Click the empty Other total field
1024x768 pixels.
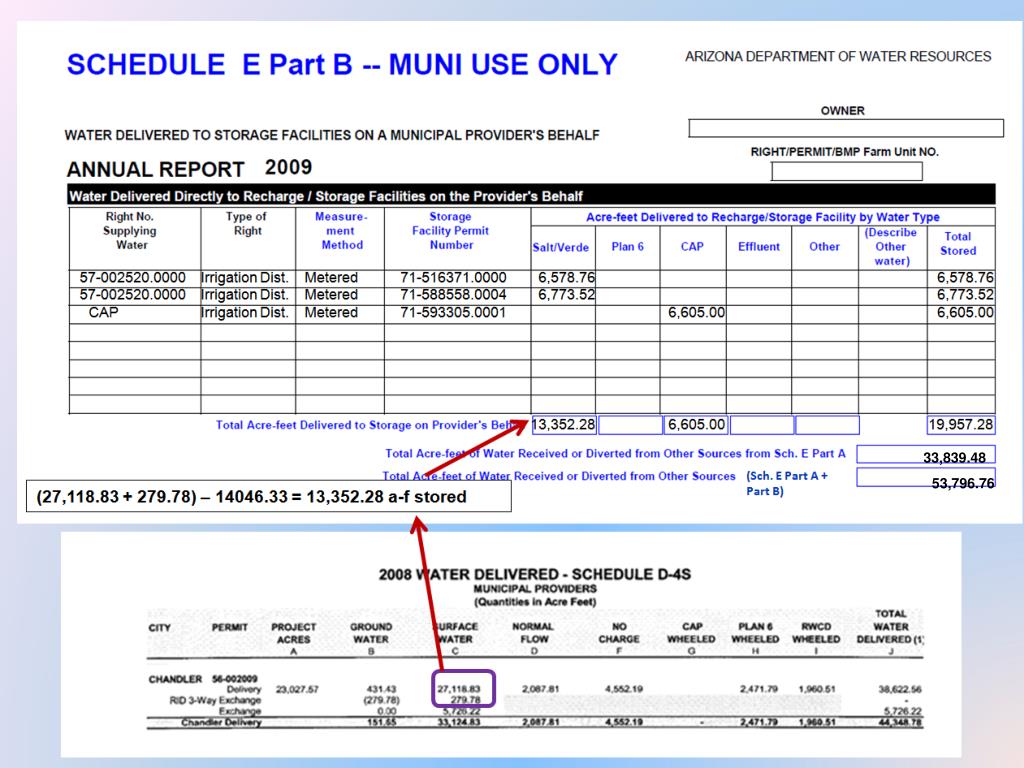827,425
